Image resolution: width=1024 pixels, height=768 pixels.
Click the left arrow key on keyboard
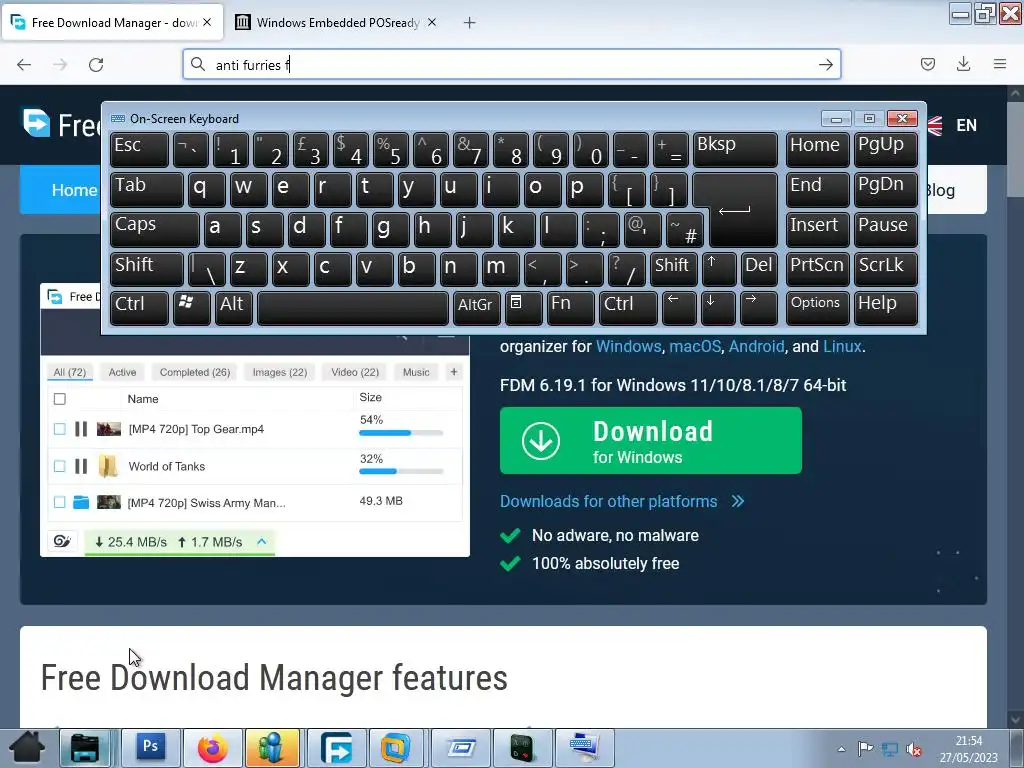679,308
